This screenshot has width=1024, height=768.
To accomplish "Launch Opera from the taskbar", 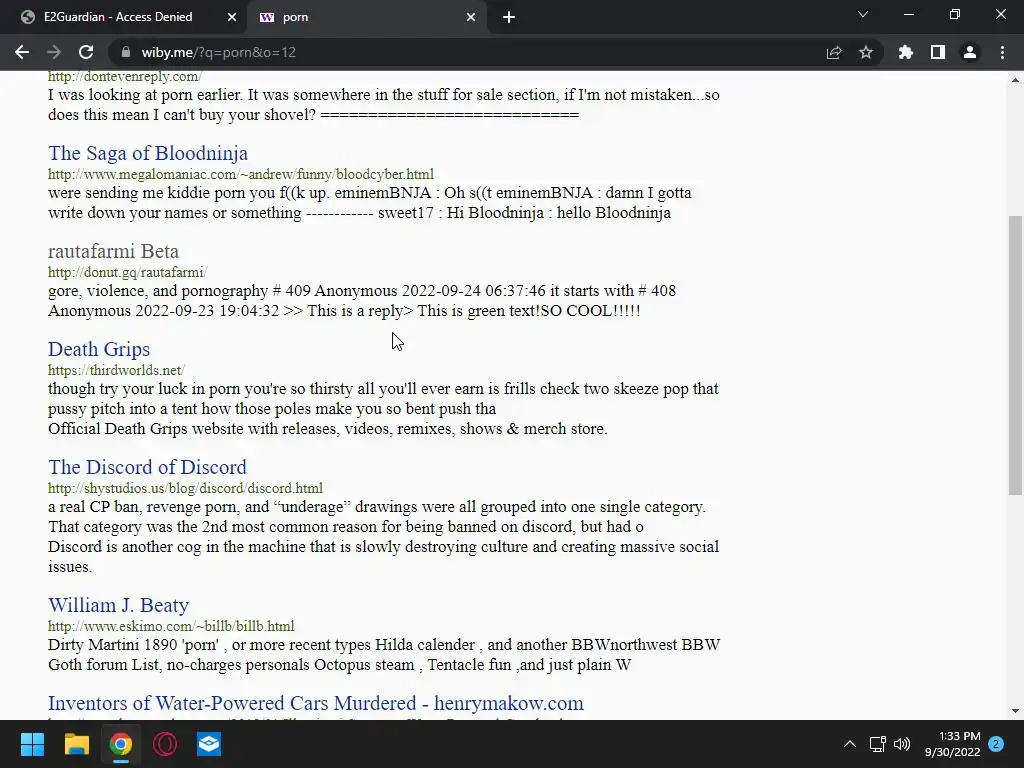I will 165,744.
